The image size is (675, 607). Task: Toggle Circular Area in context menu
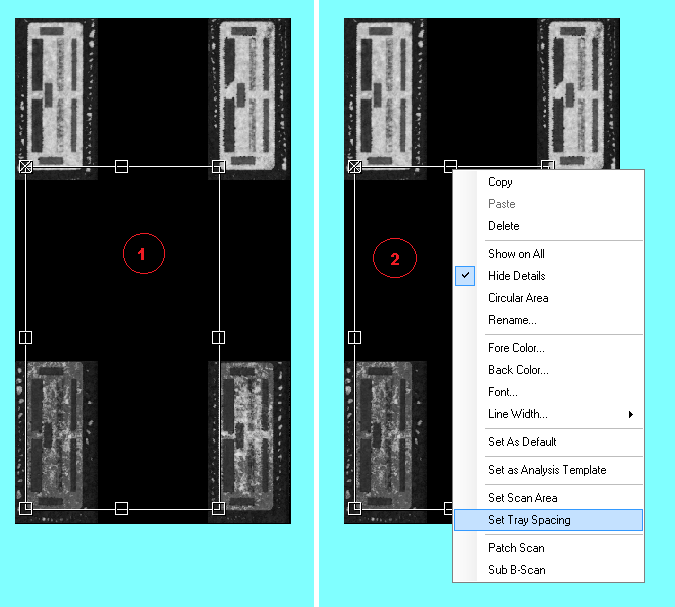pyautogui.click(x=517, y=298)
